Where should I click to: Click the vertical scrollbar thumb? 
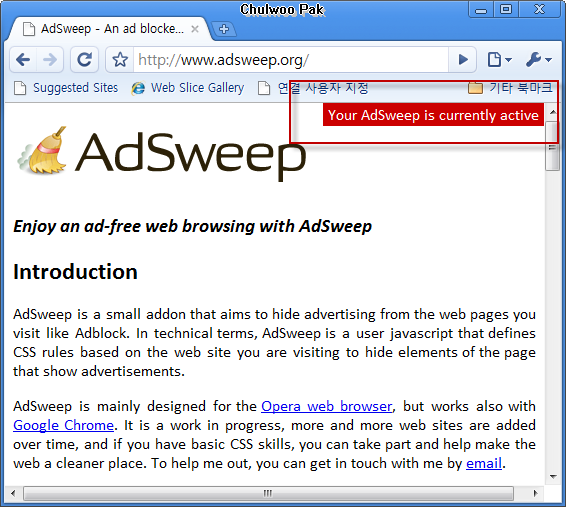point(552,145)
